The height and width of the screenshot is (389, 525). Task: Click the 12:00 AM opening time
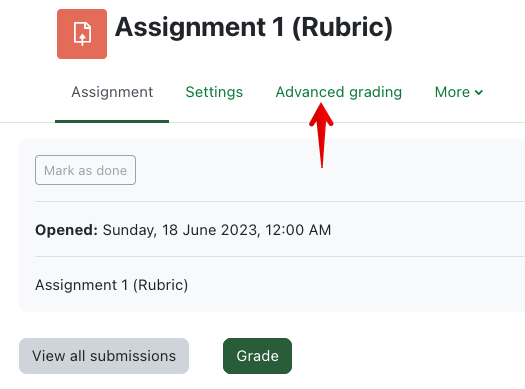point(298,230)
